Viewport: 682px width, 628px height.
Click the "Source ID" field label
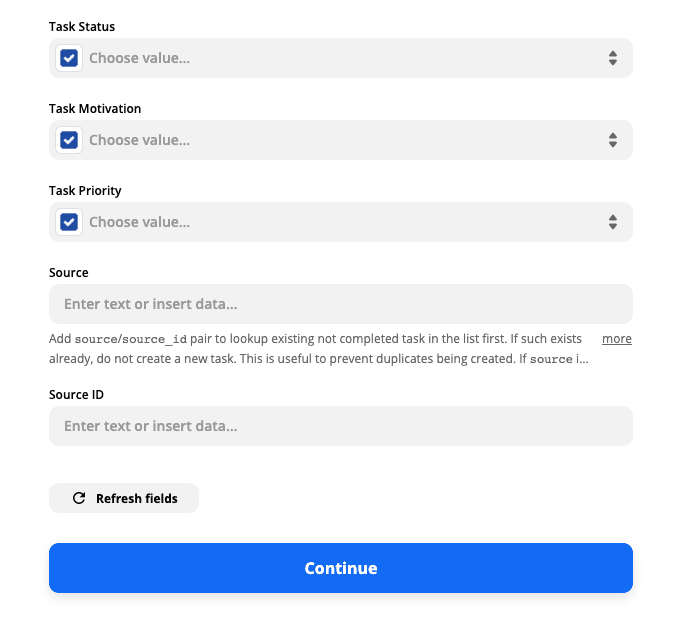click(x=76, y=394)
